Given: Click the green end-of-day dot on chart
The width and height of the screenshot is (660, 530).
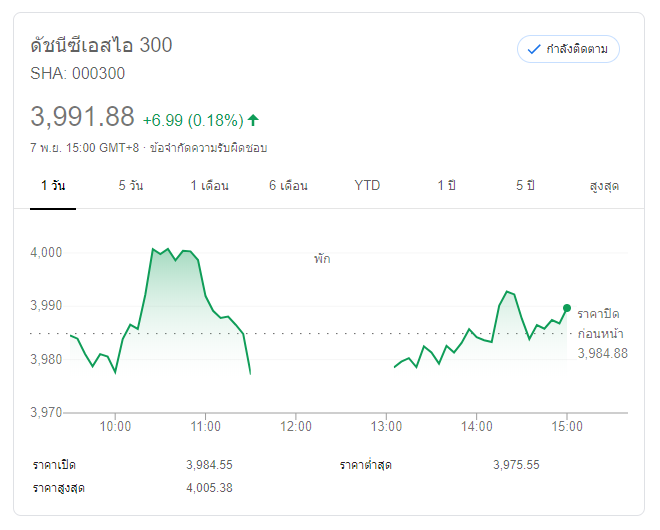Looking at the screenshot, I should tap(567, 308).
